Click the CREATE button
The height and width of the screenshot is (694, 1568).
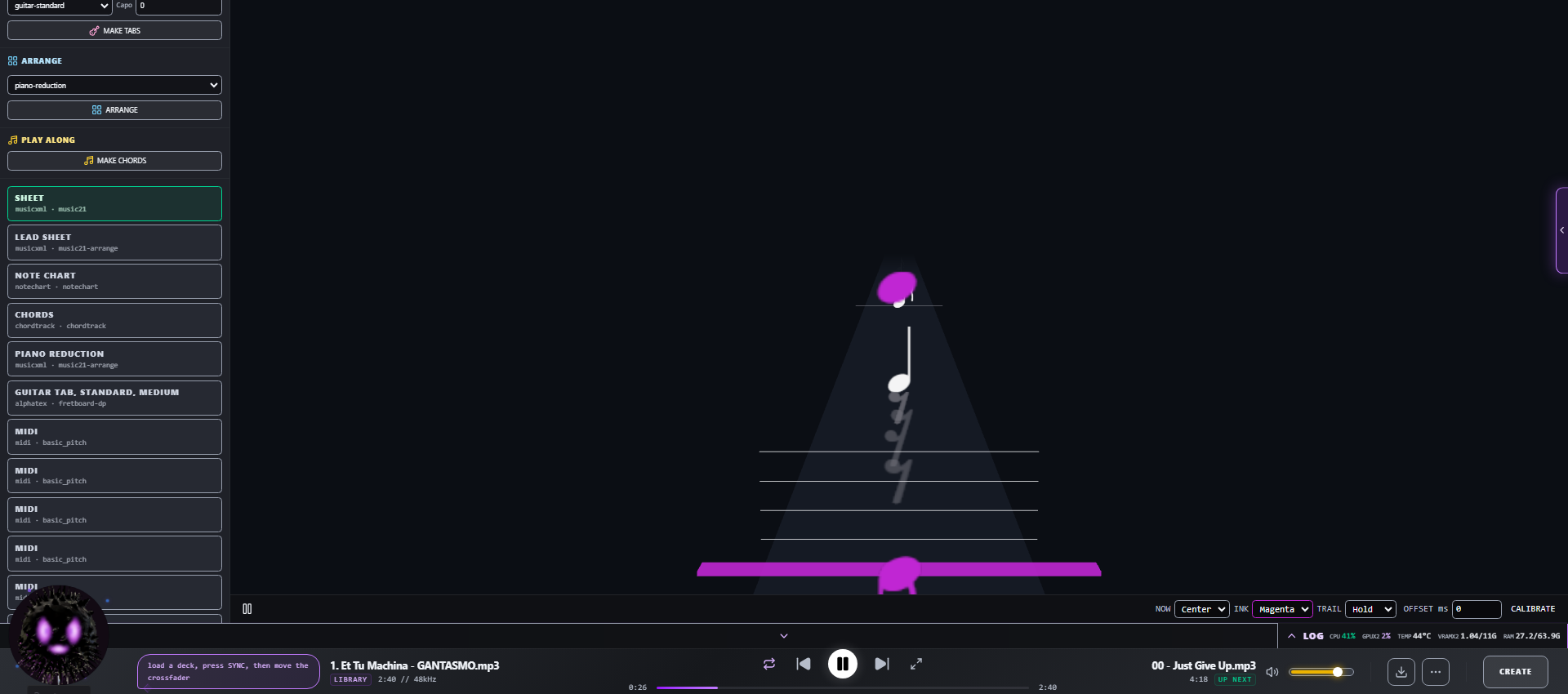pos(1516,672)
